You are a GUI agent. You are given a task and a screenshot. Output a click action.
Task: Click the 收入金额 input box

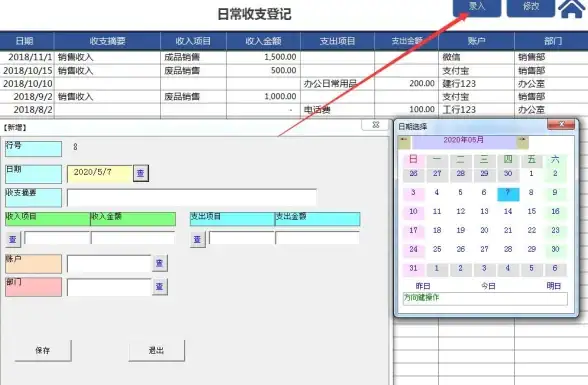[133, 238]
